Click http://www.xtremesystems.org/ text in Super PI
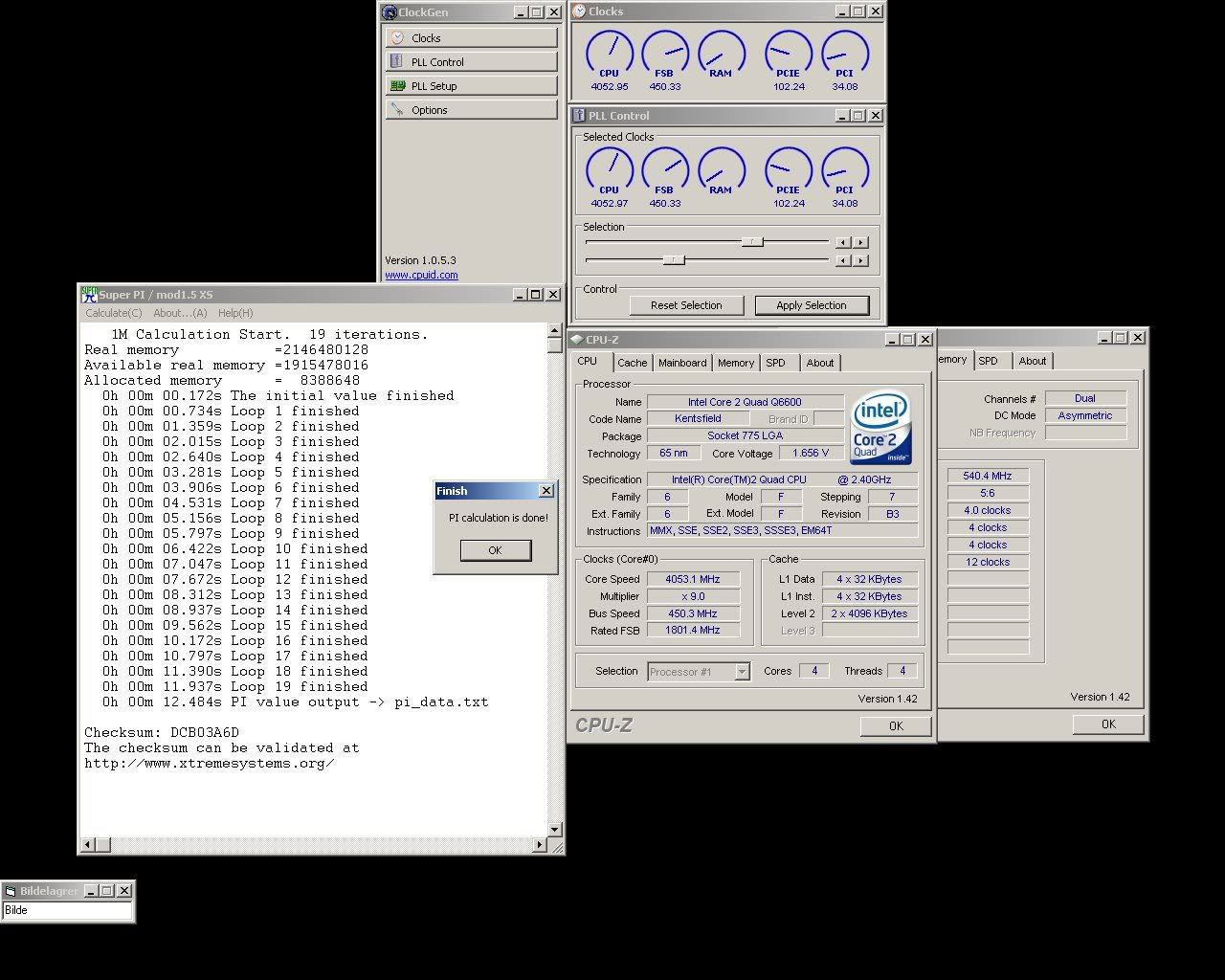The height and width of the screenshot is (980, 1225). 210,763
